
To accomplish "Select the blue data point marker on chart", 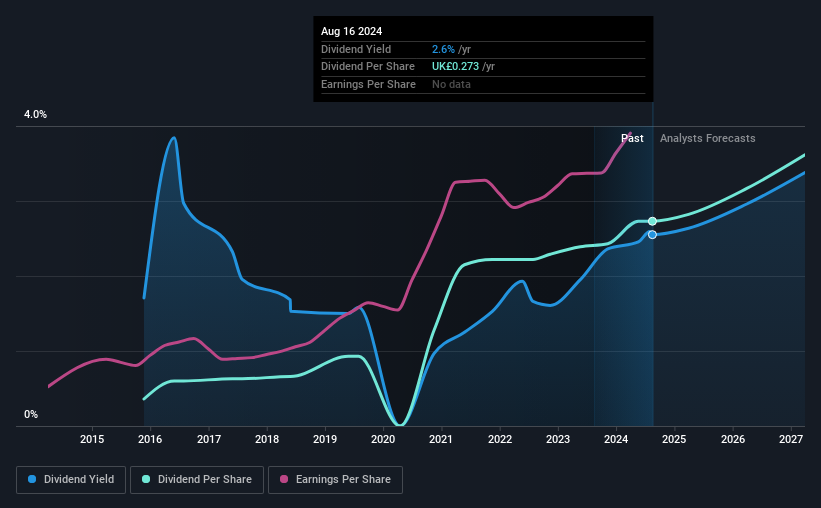I will point(652,235).
